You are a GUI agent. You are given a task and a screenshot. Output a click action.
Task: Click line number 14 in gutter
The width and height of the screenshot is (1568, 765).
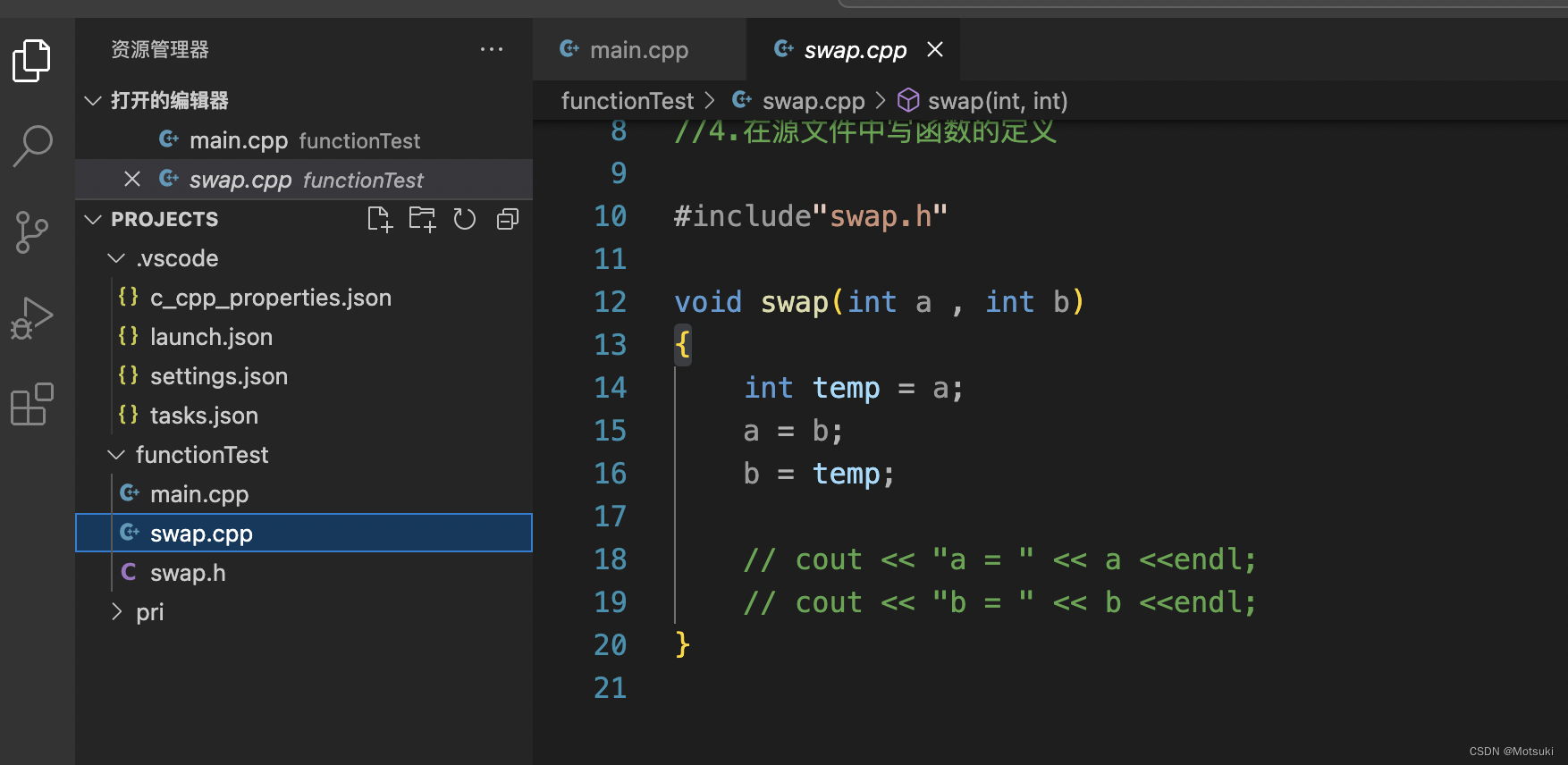(611, 388)
